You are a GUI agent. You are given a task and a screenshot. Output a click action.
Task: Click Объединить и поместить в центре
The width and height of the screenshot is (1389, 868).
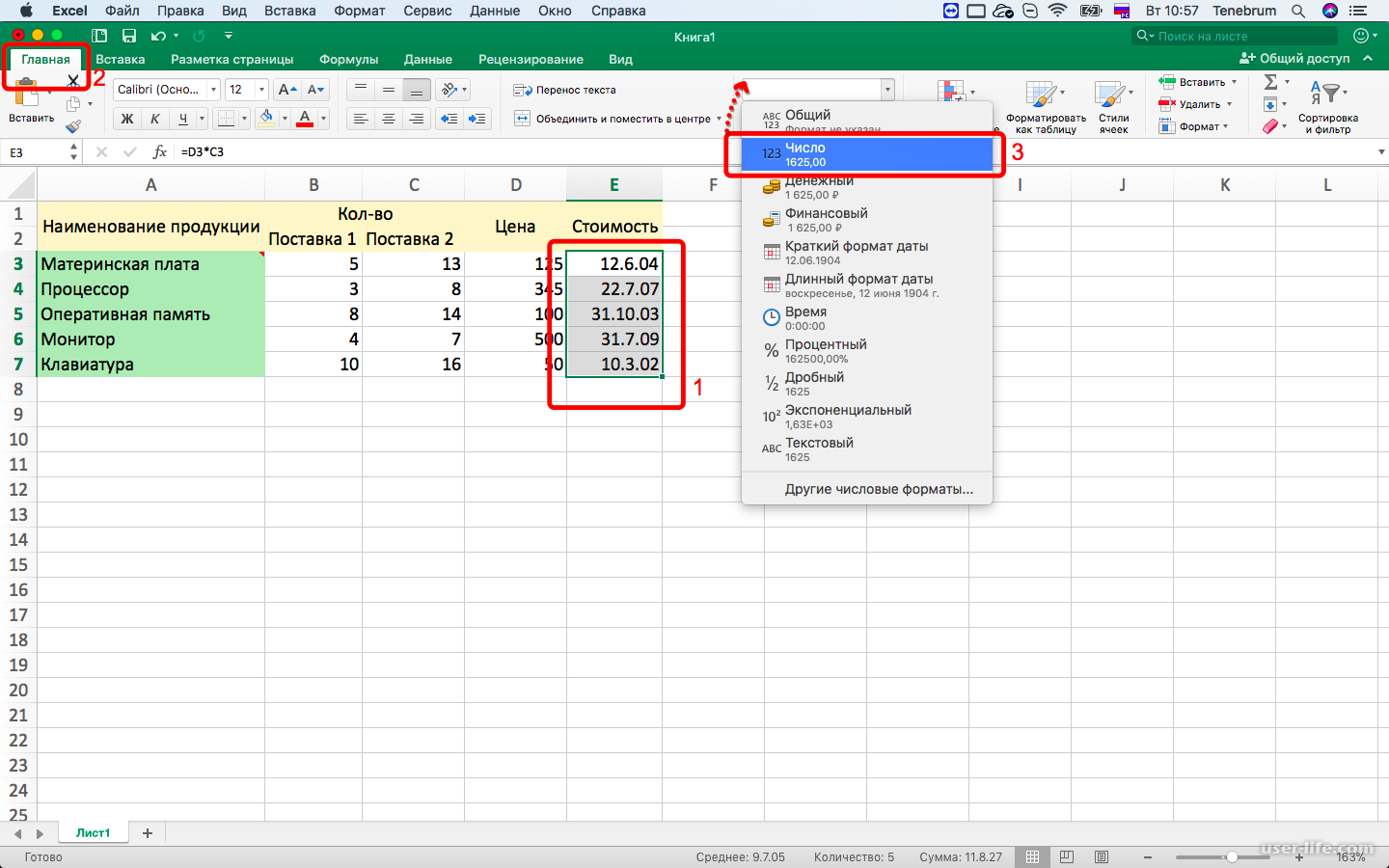[x=613, y=119]
